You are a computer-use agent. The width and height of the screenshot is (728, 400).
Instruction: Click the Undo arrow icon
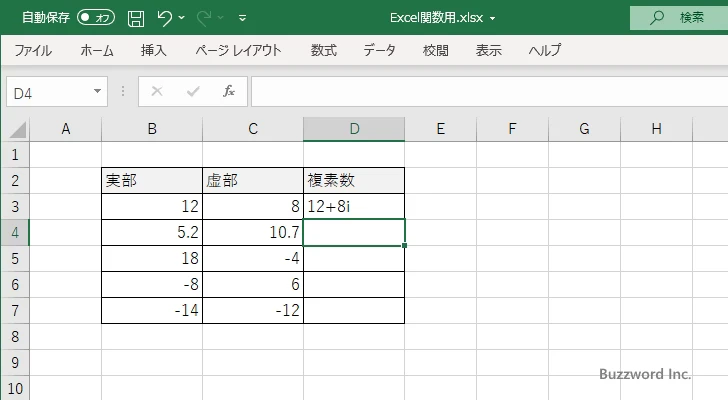(x=164, y=18)
